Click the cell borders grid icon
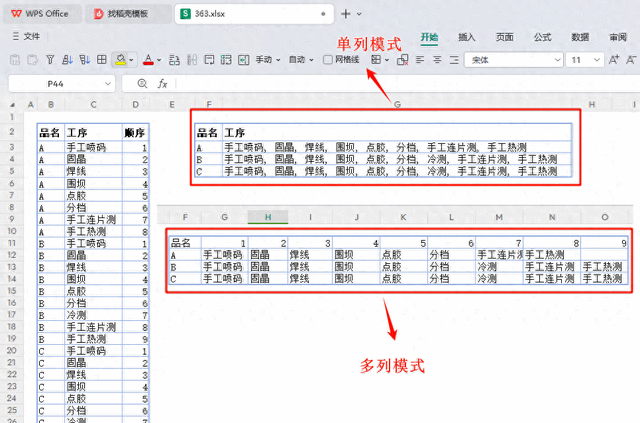This screenshot has width=640, height=423. click(x=102, y=60)
